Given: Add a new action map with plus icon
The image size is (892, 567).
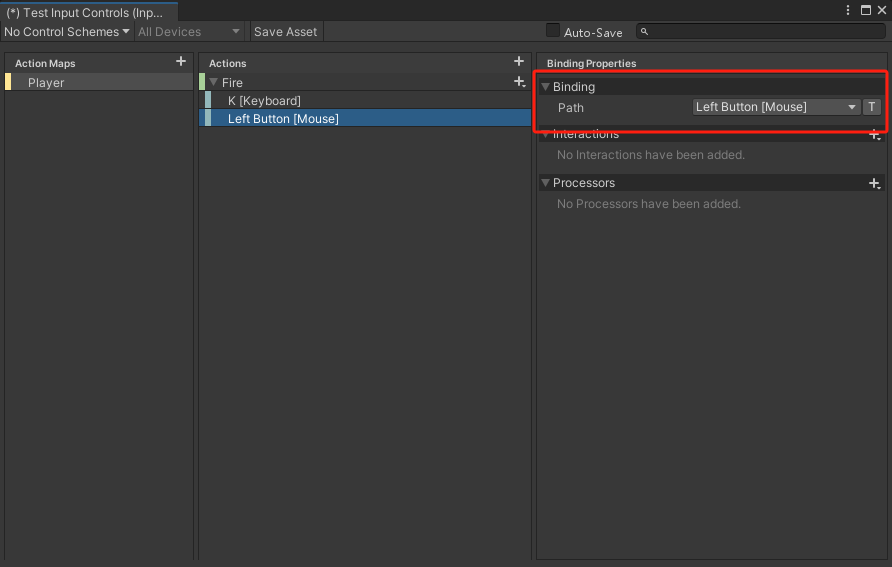Looking at the screenshot, I should 181,61.
